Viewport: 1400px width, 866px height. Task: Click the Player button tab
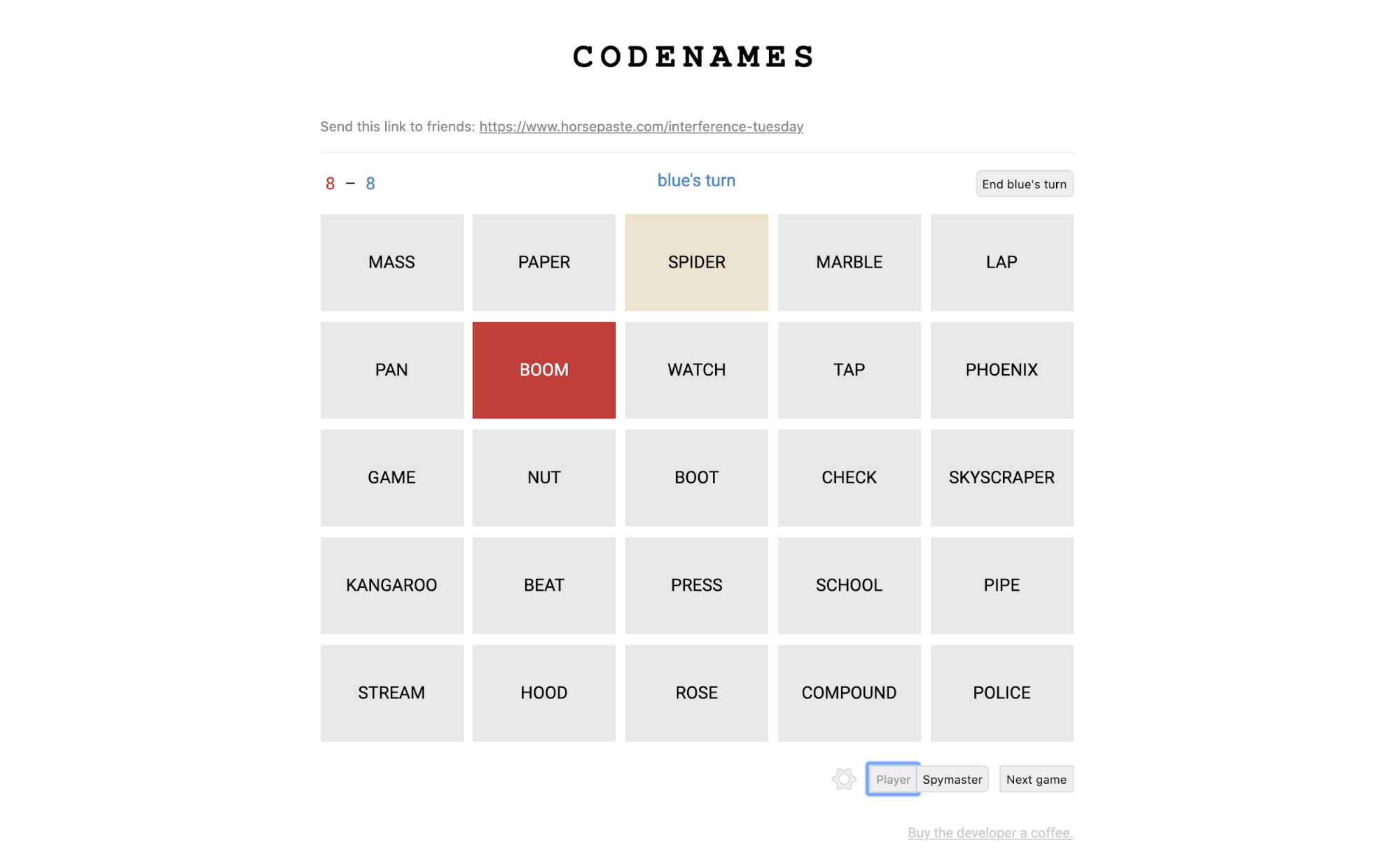click(891, 779)
